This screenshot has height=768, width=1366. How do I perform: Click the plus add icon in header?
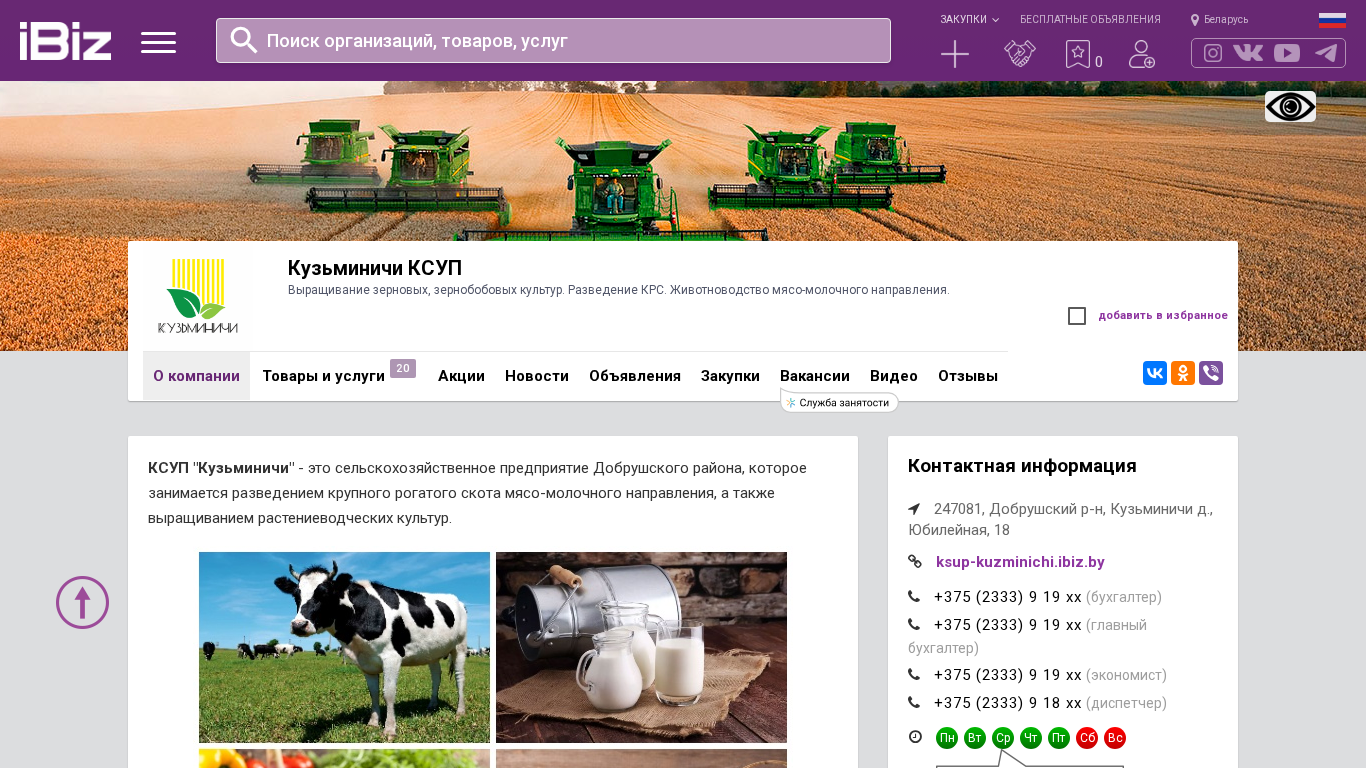tap(955, 54)
